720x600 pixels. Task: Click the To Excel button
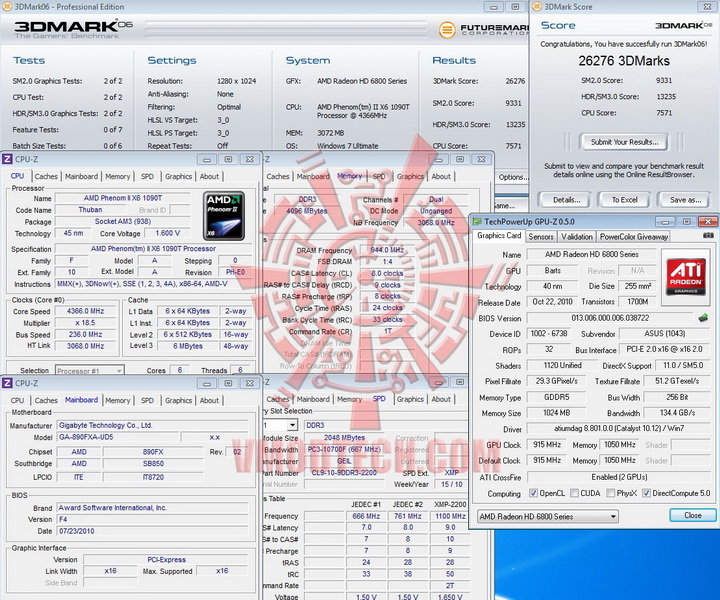(624, 199)
